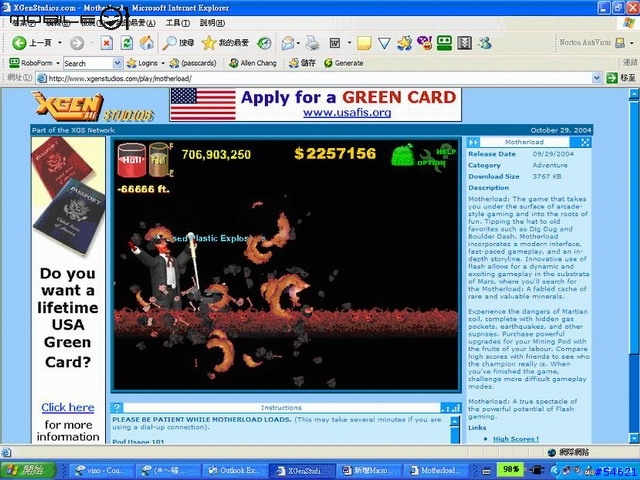Click the red Hull gauge in the game
640x480 pixels.
tap(131, 160)
